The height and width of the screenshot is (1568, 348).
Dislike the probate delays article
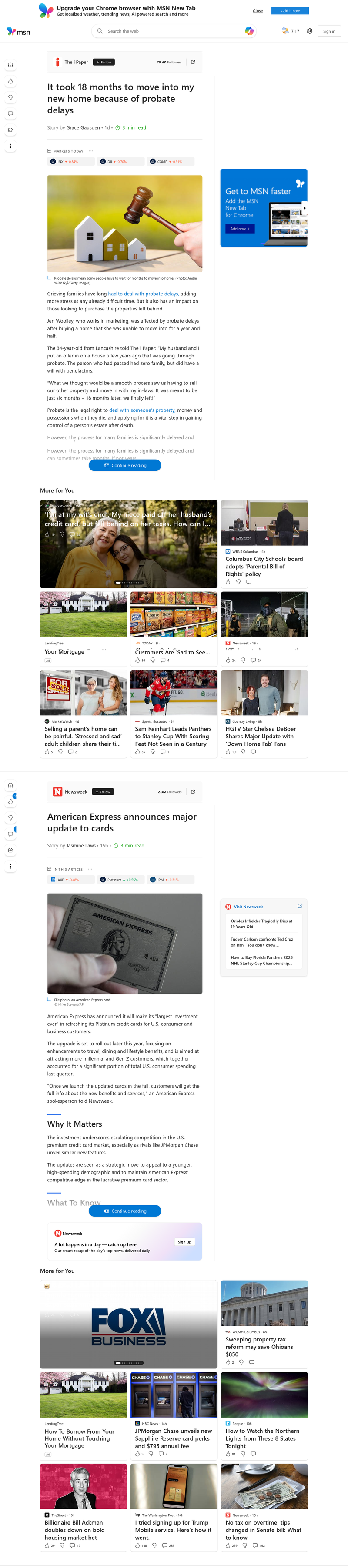pyautogui.click(x=10, y=97)
